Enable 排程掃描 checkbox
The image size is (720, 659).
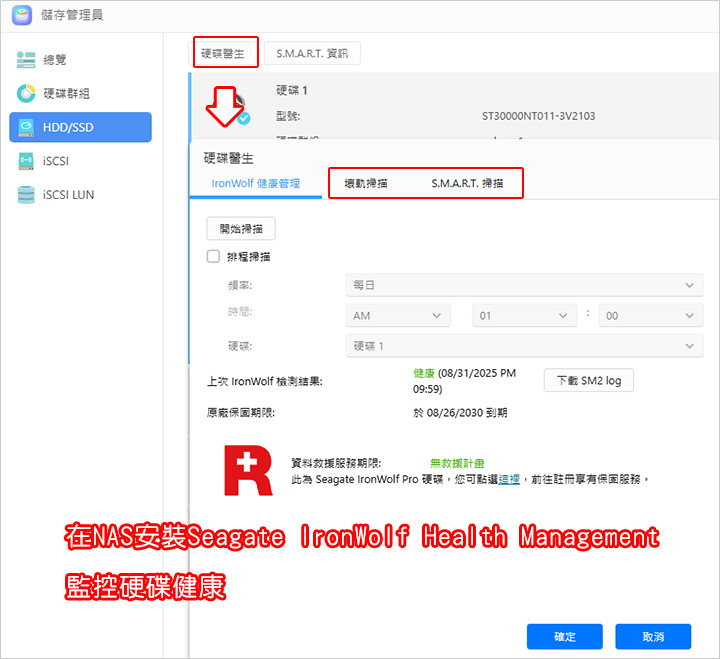[213, 256]
